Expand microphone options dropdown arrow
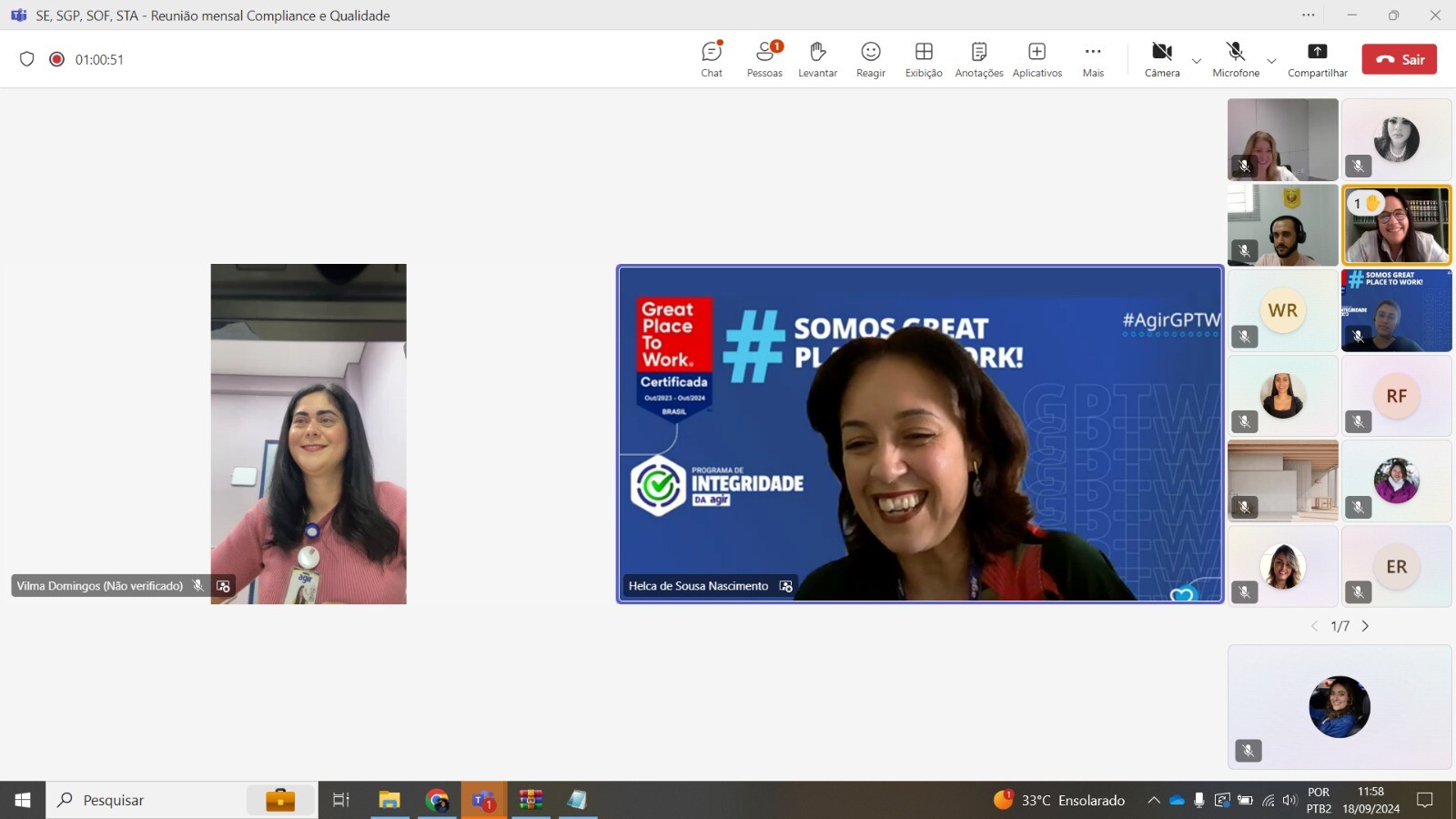The height and width of the screenshot is (819, 1456). click(1271, 61)
